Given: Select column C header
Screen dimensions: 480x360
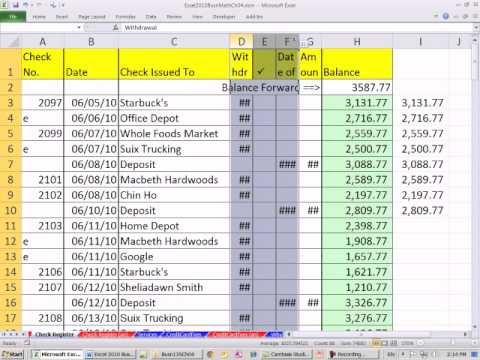Looking at the screenshot, I should pyautogui.click(x=174, y=42).
